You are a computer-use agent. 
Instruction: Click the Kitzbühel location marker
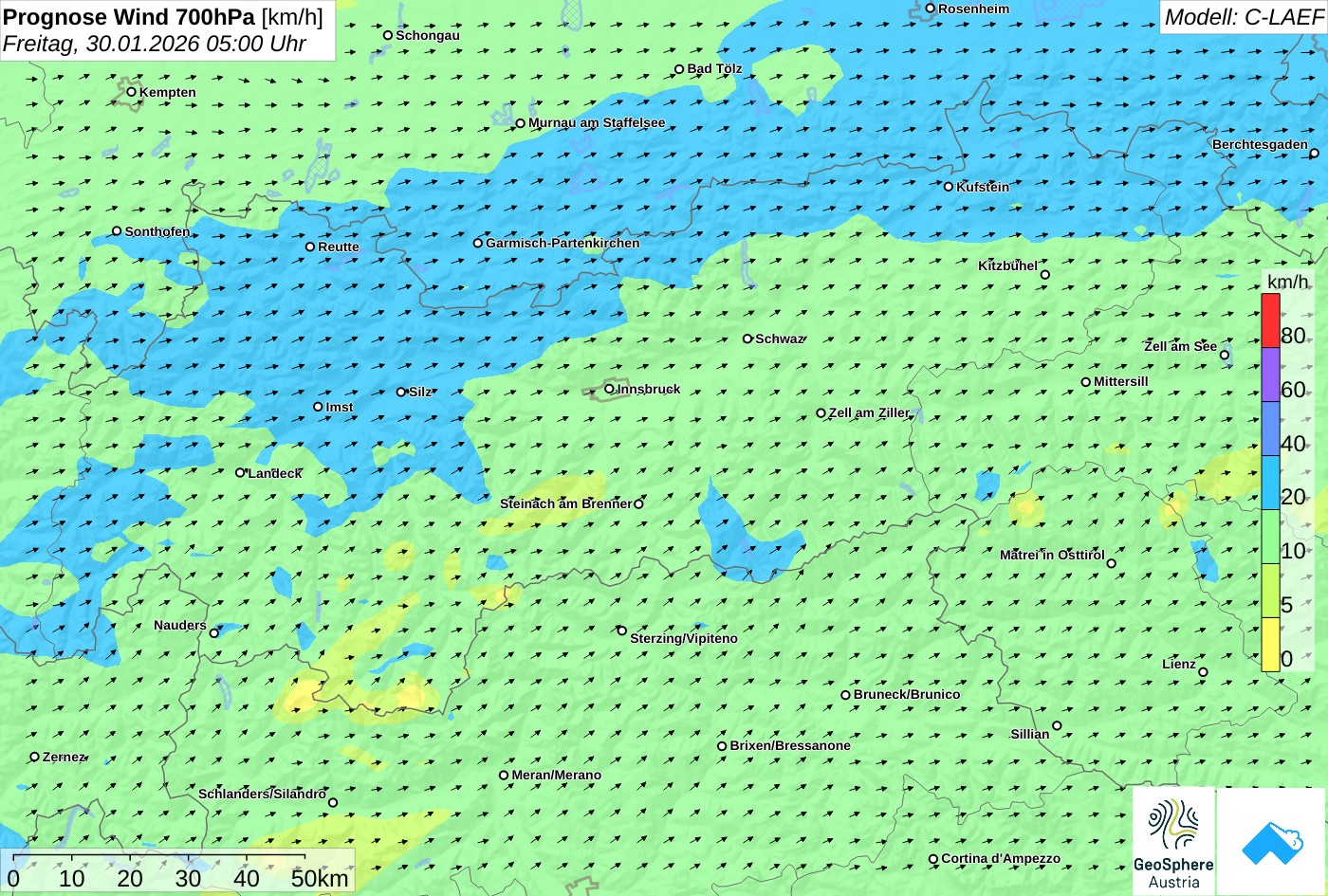click(x=1045, y=275)
